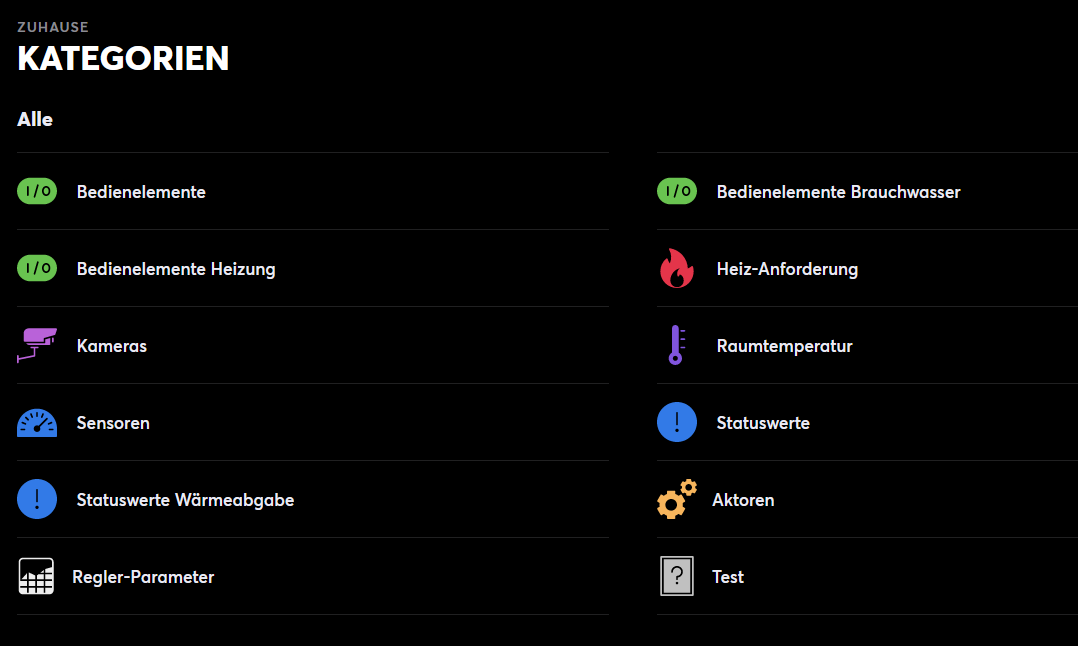Click the purple thermometer Raumtemperatur icon
Screen dimensions: 1078x646
pyautogui.click(x=677, y=345)
